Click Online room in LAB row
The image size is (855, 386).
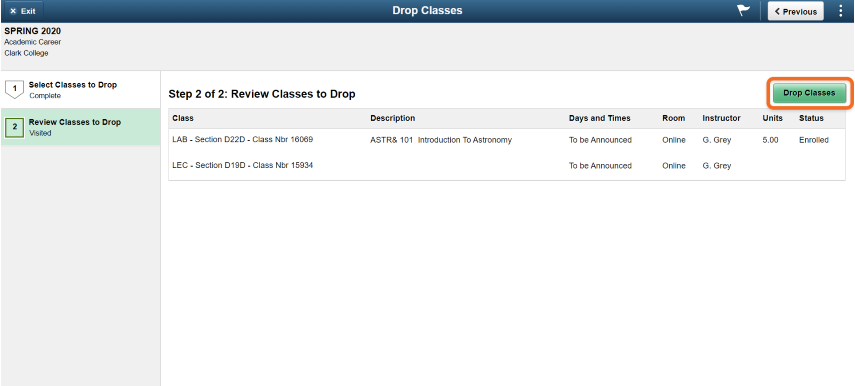673,140
